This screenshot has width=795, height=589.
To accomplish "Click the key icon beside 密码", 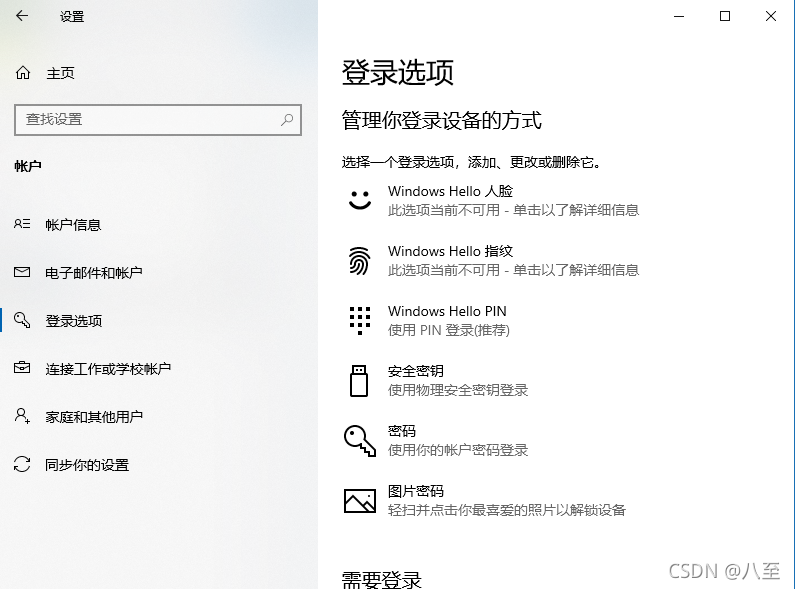I will point(360,440).
